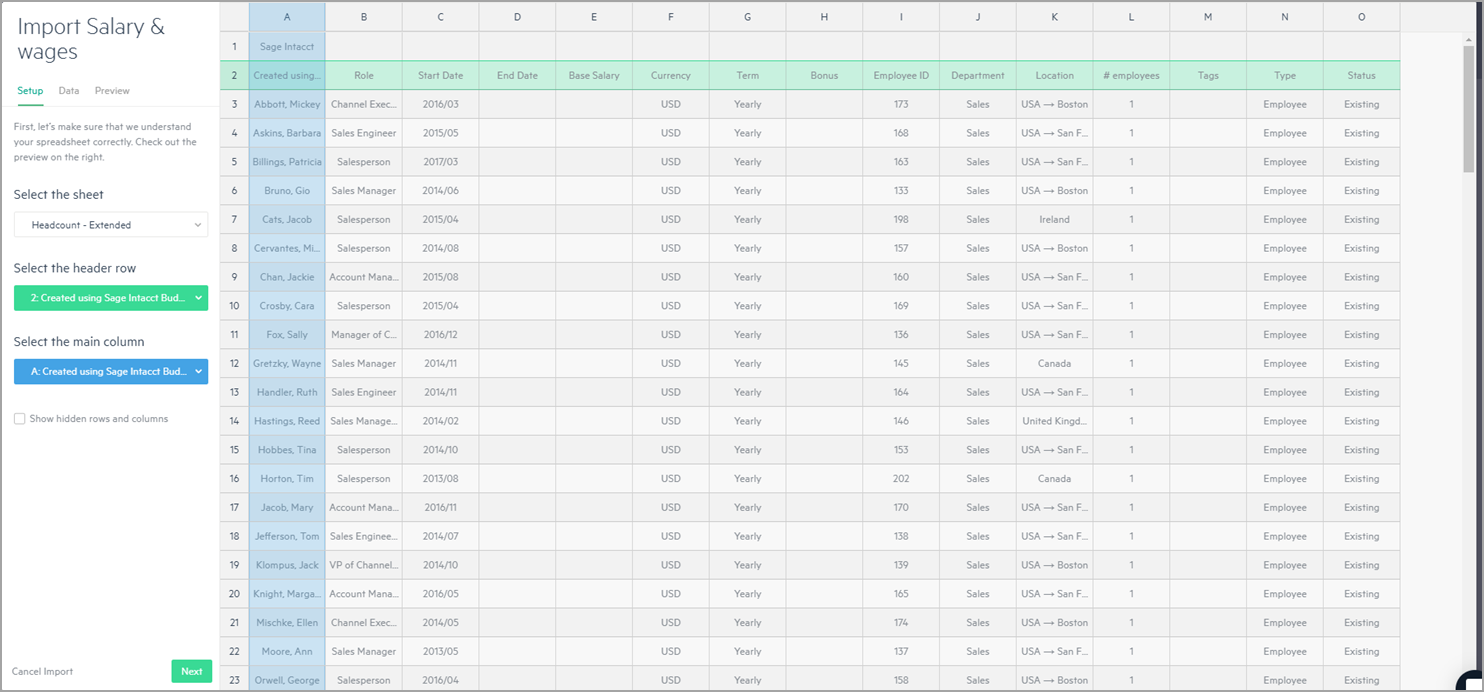The image size is (1484, 692).
Task: Click the Department header cell
Action: tap(978, 75)
